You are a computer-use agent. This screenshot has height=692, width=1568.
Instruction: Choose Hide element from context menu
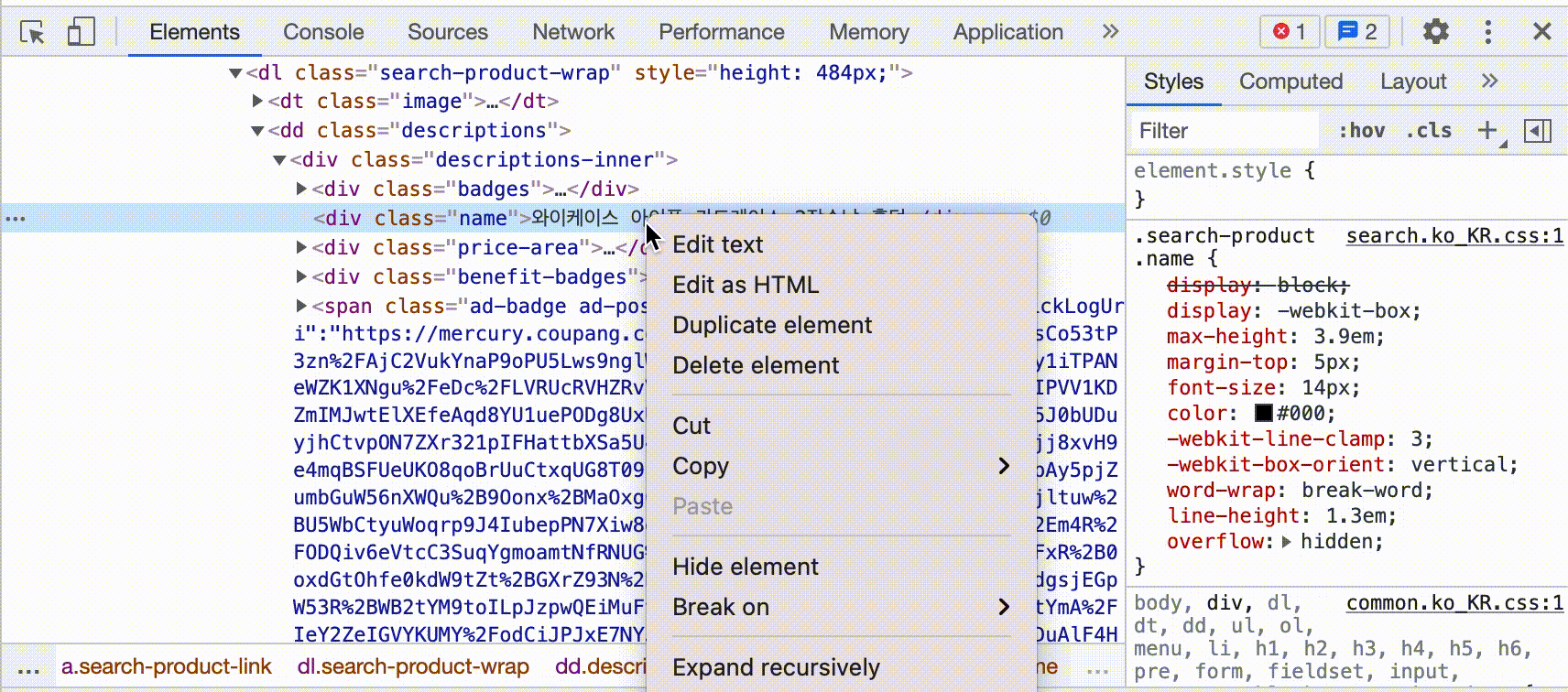click(841, 567)
